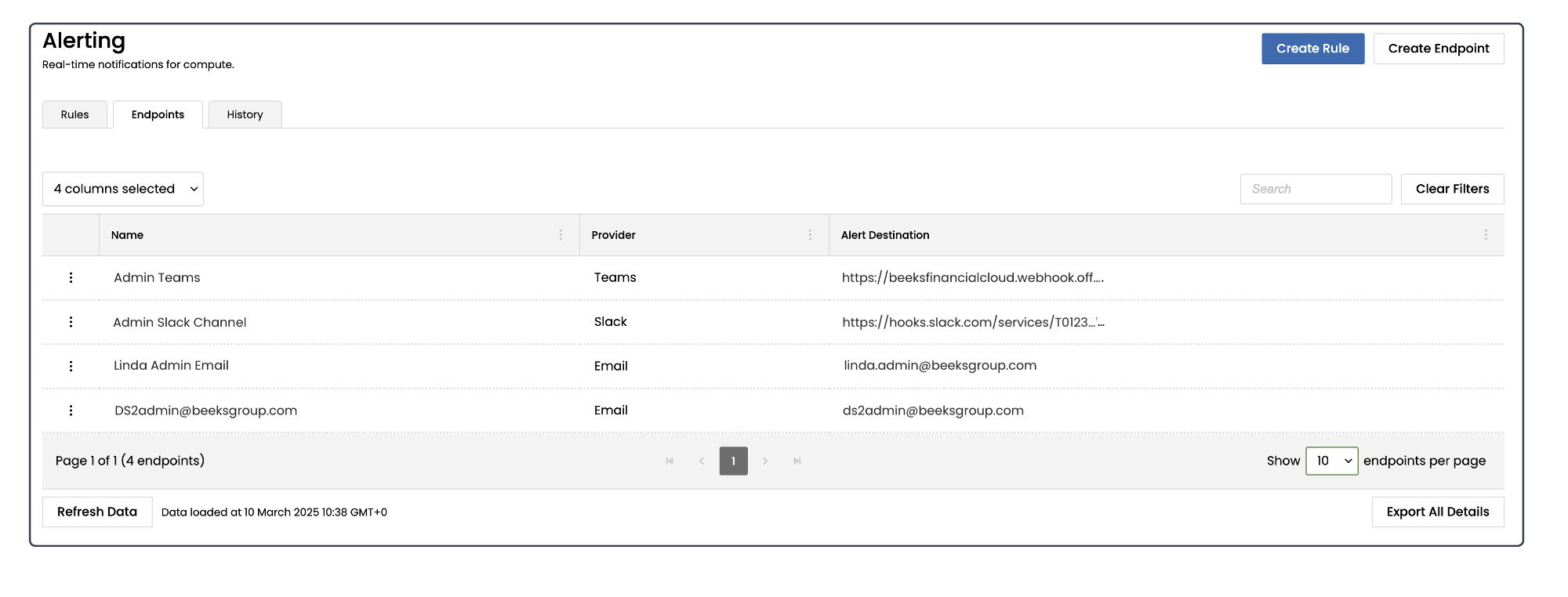Open row actions for Linda Admin Email
Screen dimensions: 1568x597
[71, 366]
